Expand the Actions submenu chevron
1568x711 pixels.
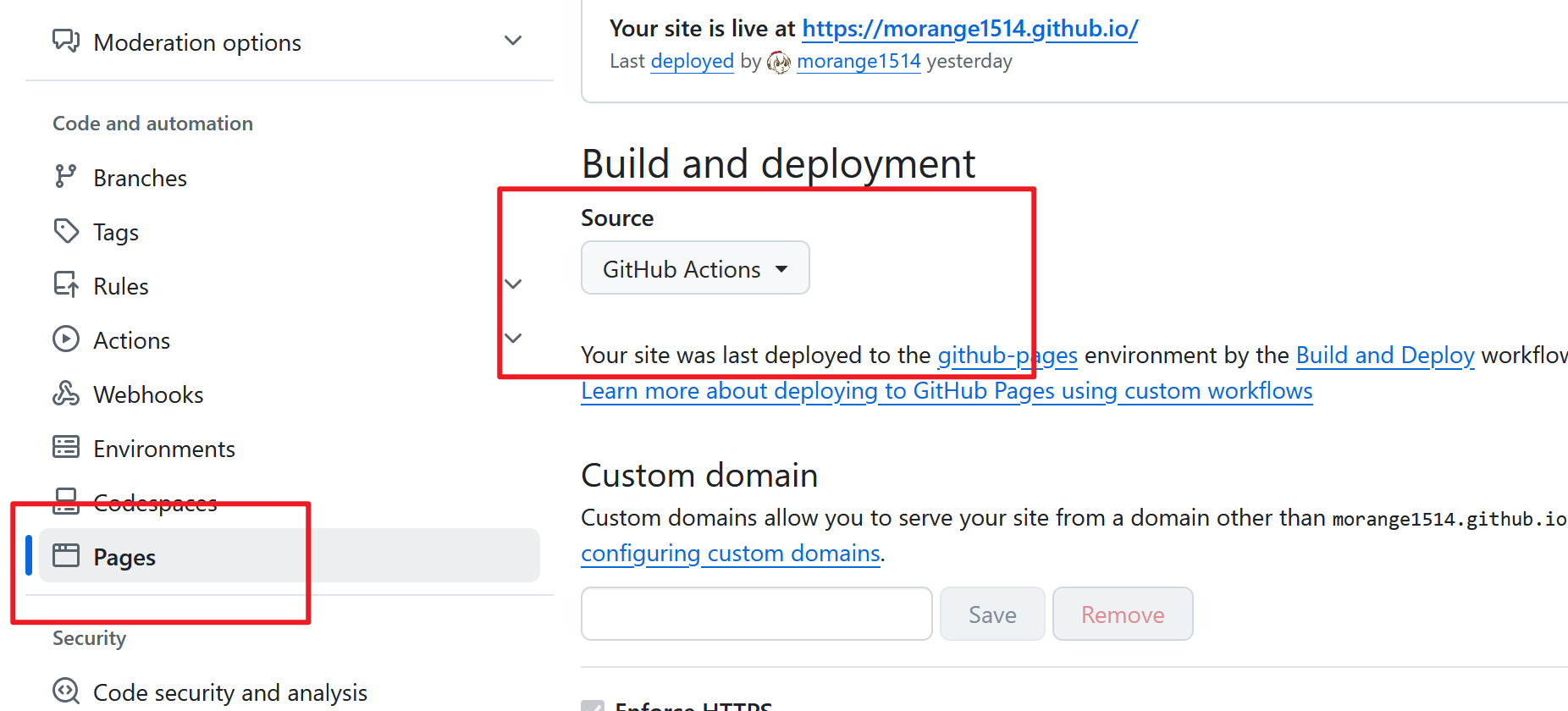(513, 338)
